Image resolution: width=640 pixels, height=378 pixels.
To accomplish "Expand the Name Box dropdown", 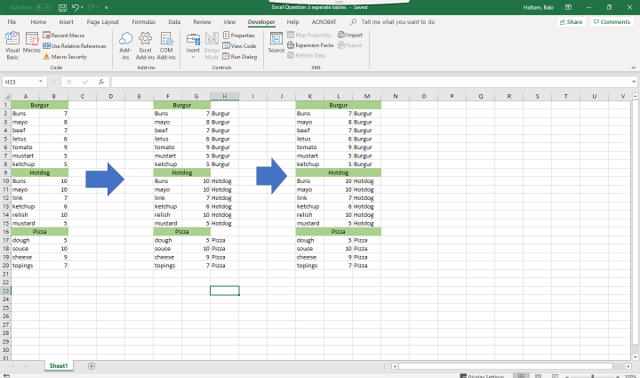I will pos(40,82).
